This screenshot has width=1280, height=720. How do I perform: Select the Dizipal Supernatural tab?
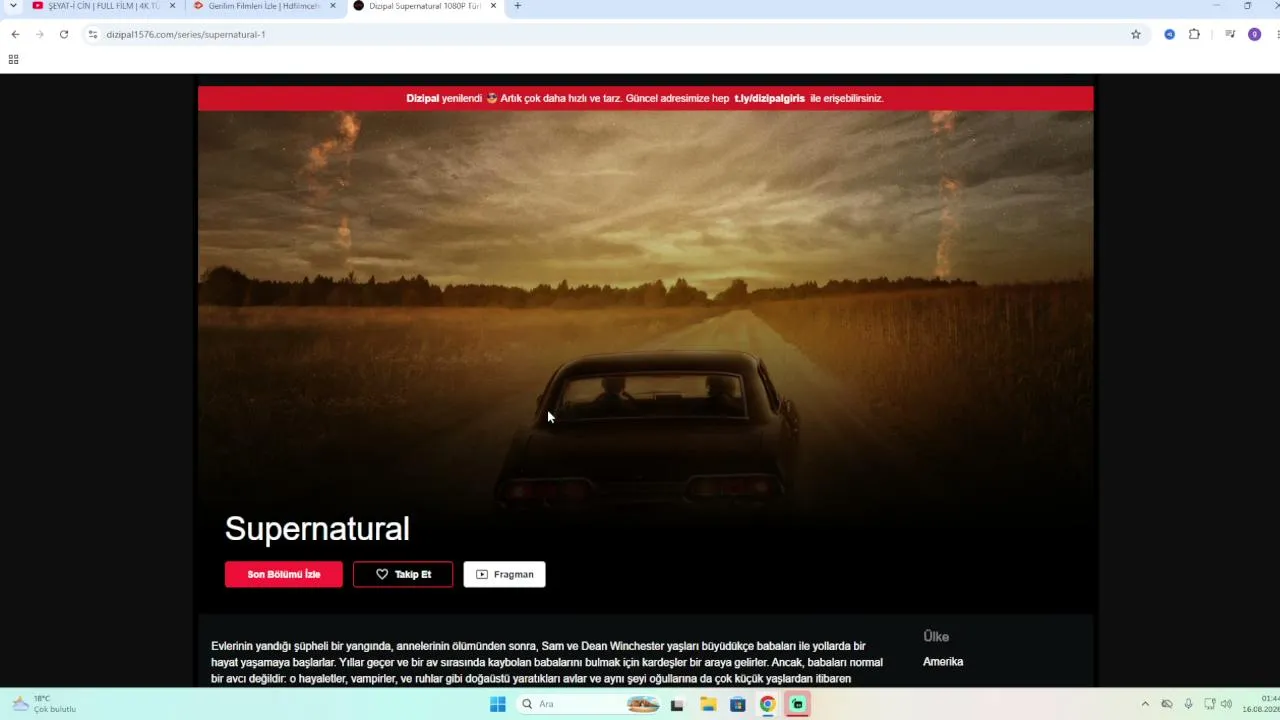tap(425, 6)
